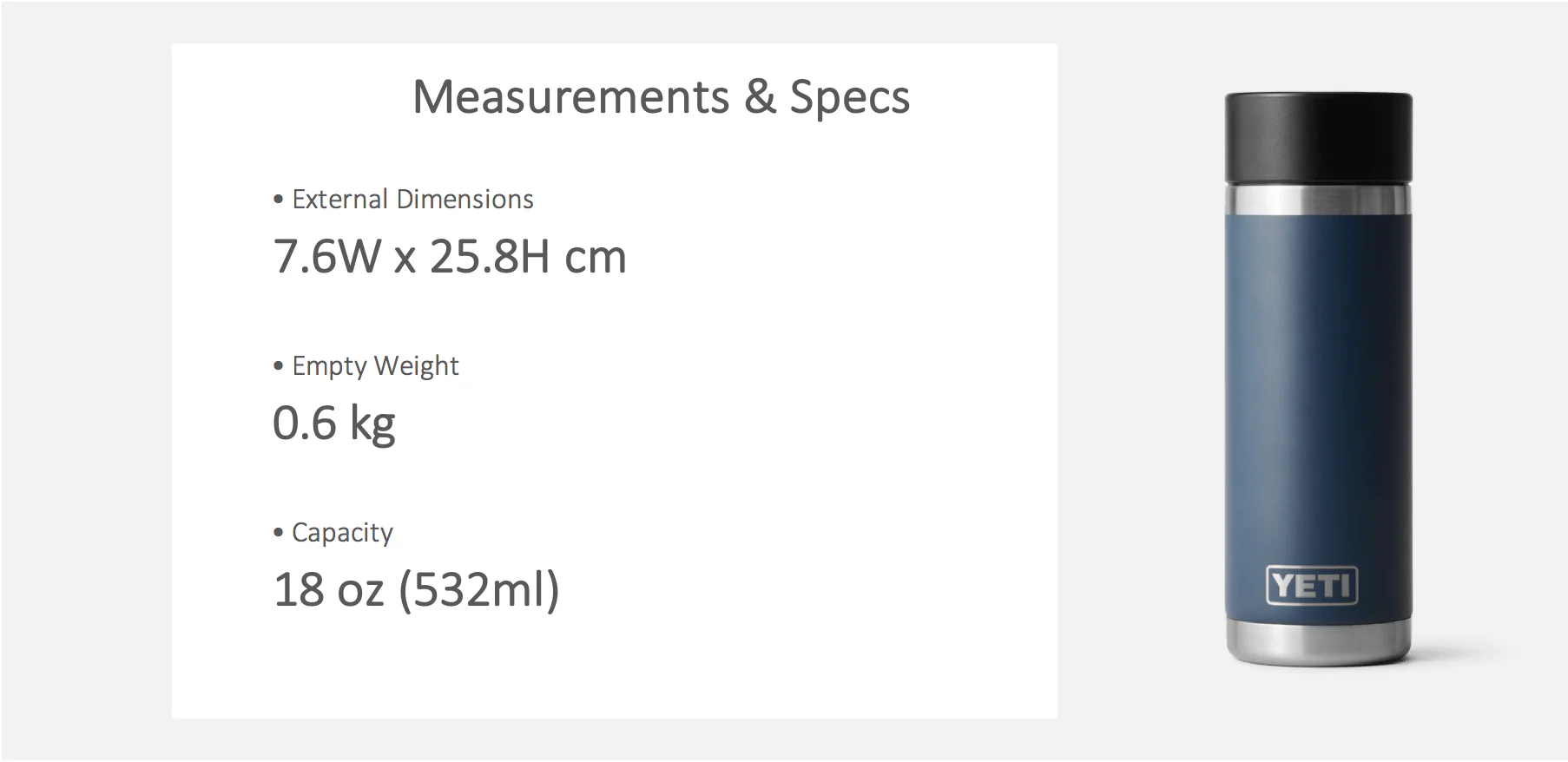The height and width of the screenshot is (762, 1568).
Task: Click the word Specs in the heading
Action: point(850,98)
